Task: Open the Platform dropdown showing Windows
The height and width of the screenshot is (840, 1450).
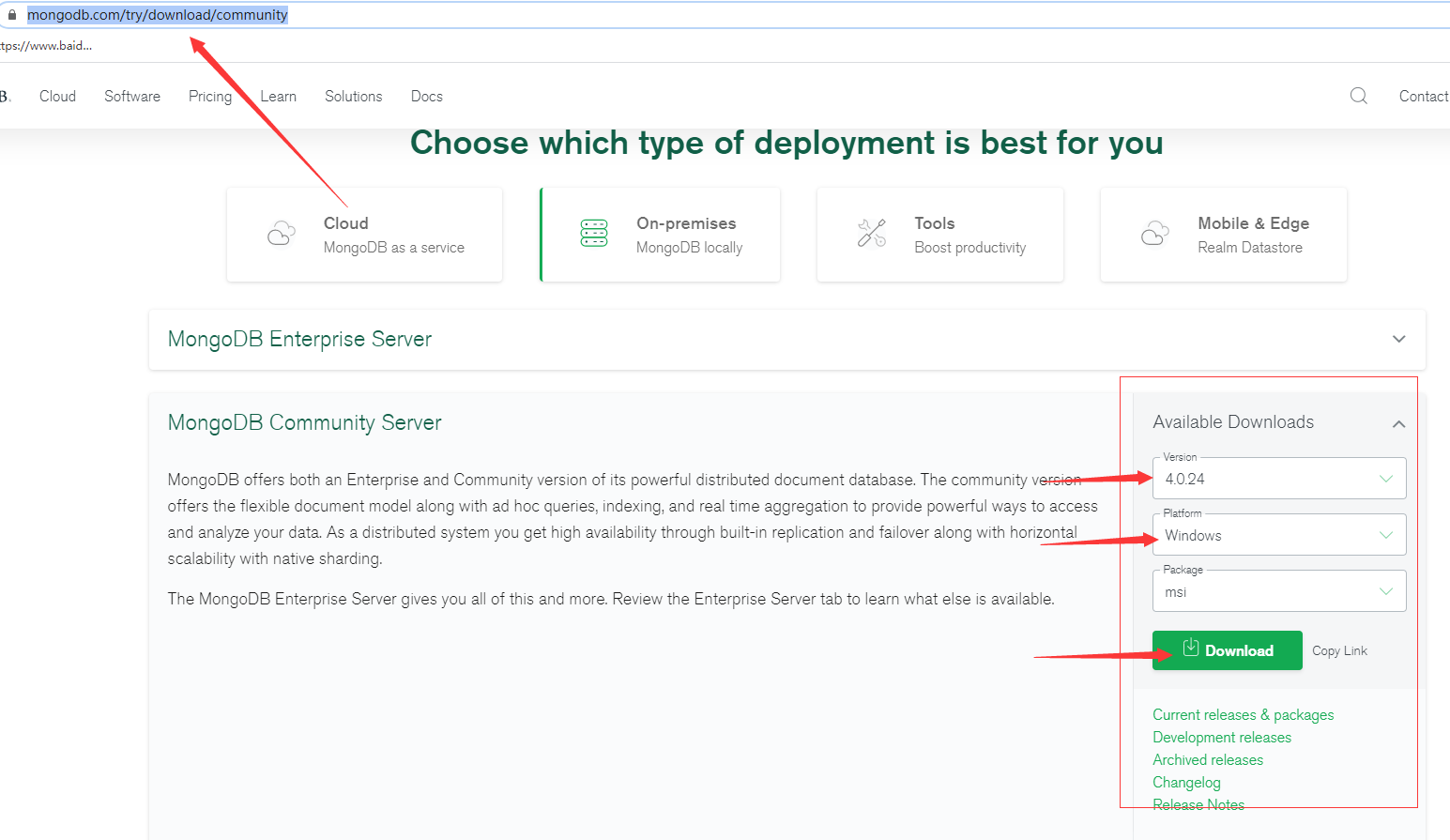Action: pyautogui.click(x=1279, y=535)
